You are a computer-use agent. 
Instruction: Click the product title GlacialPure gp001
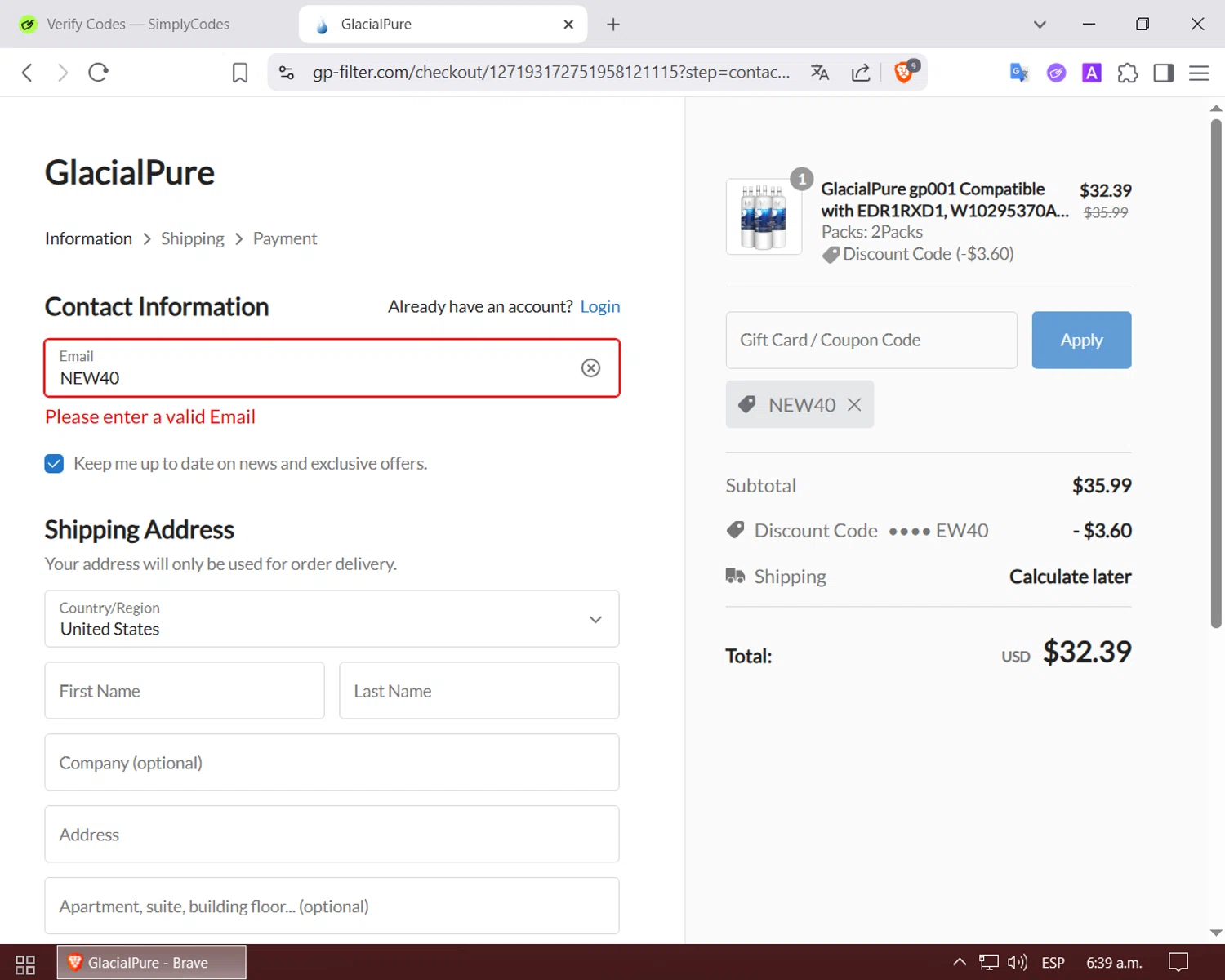point(945,200)
